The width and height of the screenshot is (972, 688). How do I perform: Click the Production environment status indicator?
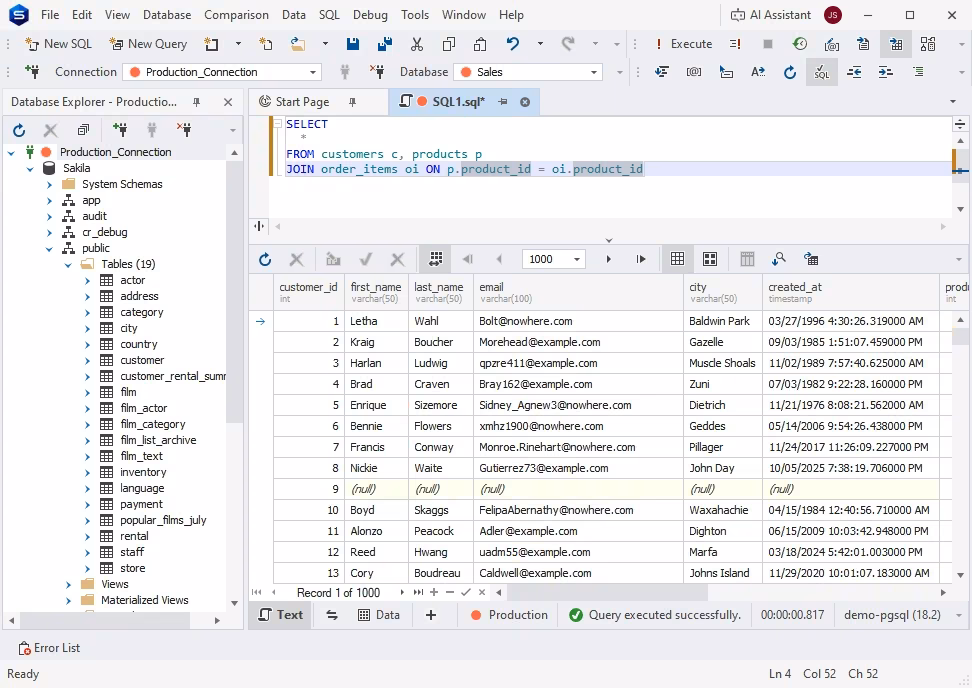point(510,615)
